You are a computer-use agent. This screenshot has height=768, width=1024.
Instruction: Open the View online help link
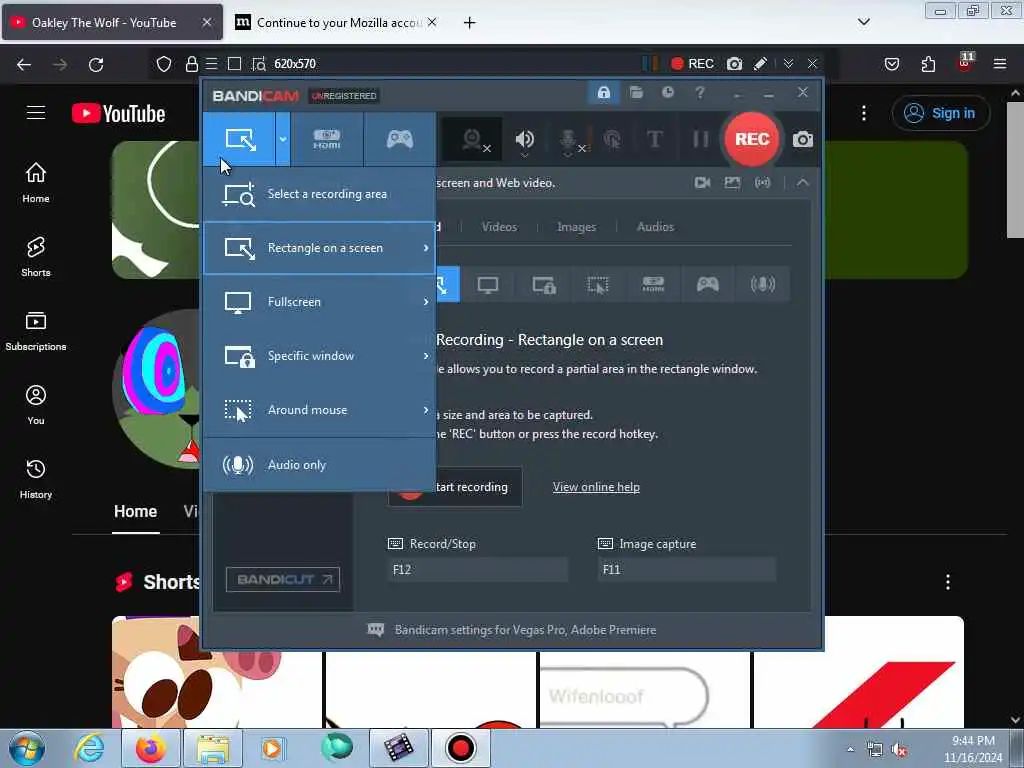596,487
